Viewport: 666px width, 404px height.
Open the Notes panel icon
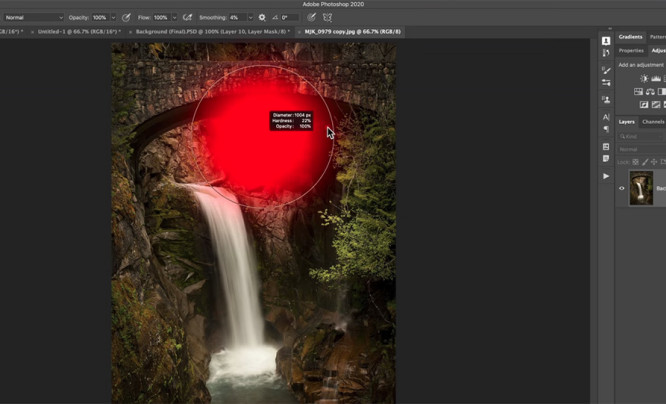pyautogui.click(x=606, y=158)
